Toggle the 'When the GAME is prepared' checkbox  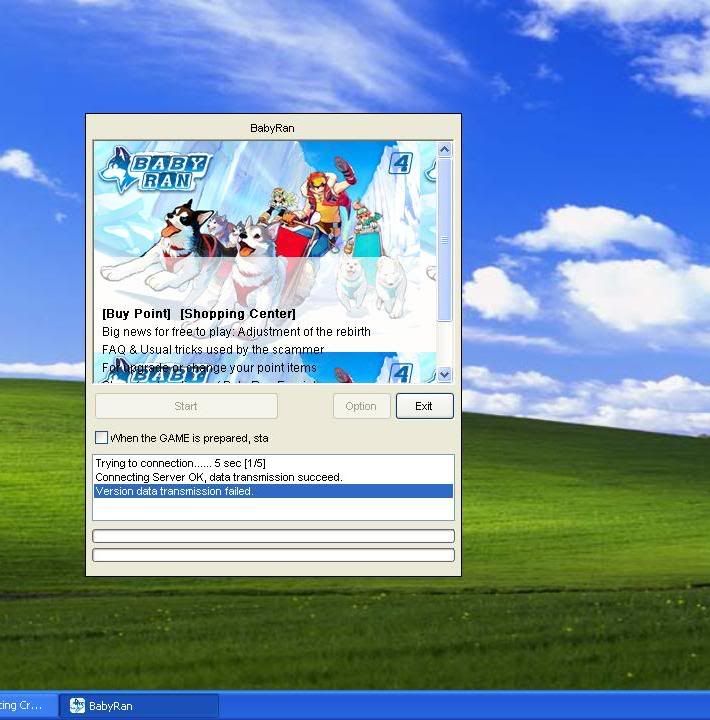point(101,438)
